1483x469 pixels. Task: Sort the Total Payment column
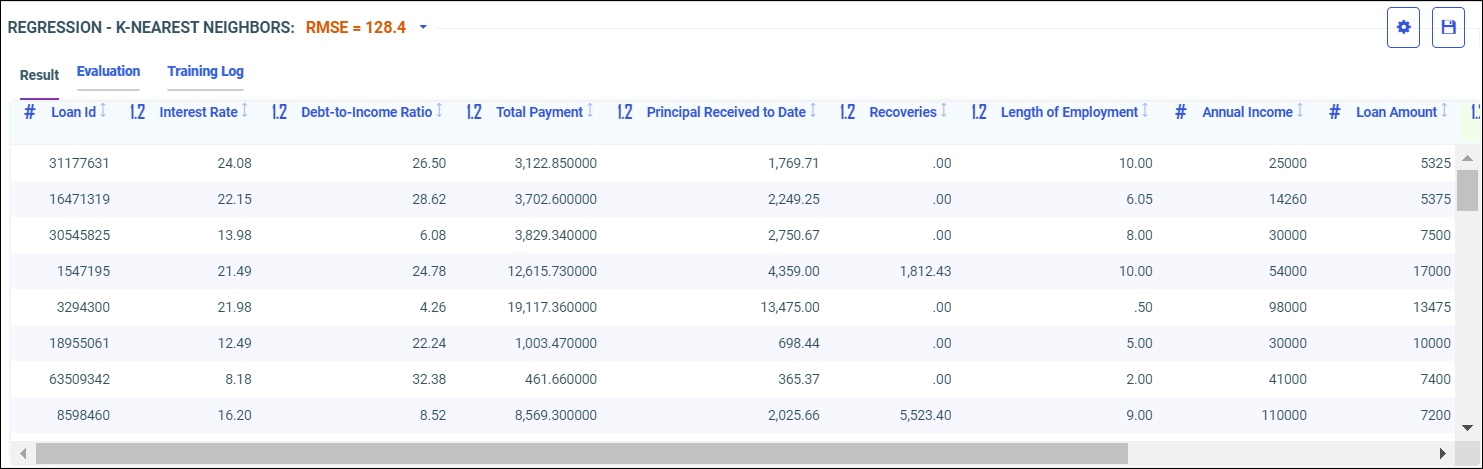(x=590, y=112)
